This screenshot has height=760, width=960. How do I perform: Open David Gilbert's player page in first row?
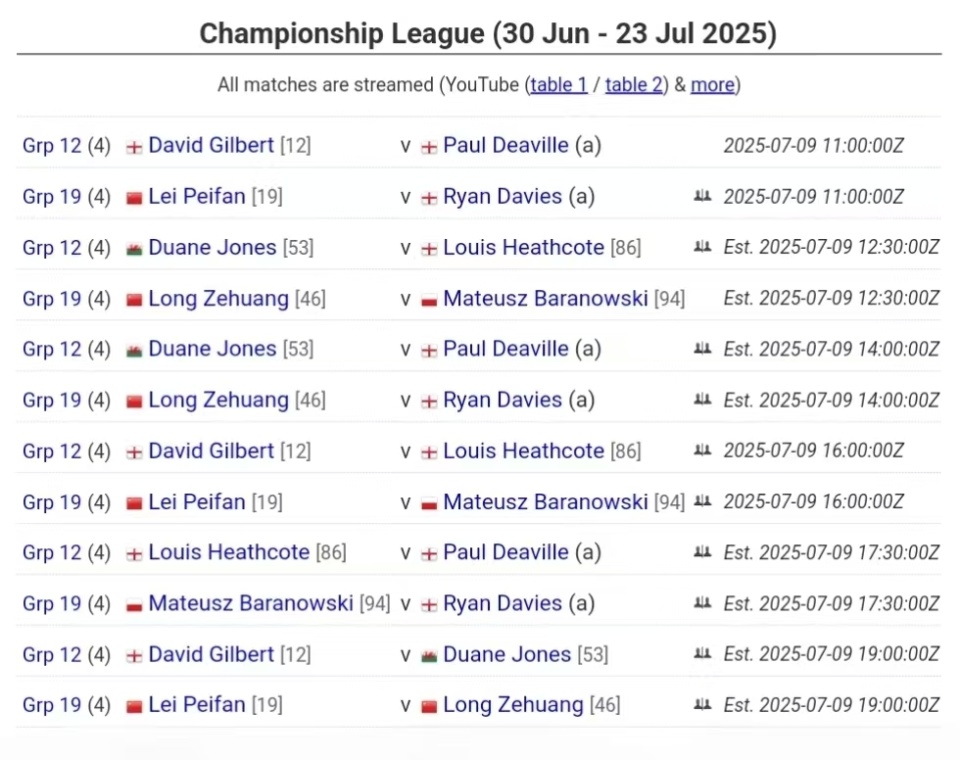pos(211,145)
